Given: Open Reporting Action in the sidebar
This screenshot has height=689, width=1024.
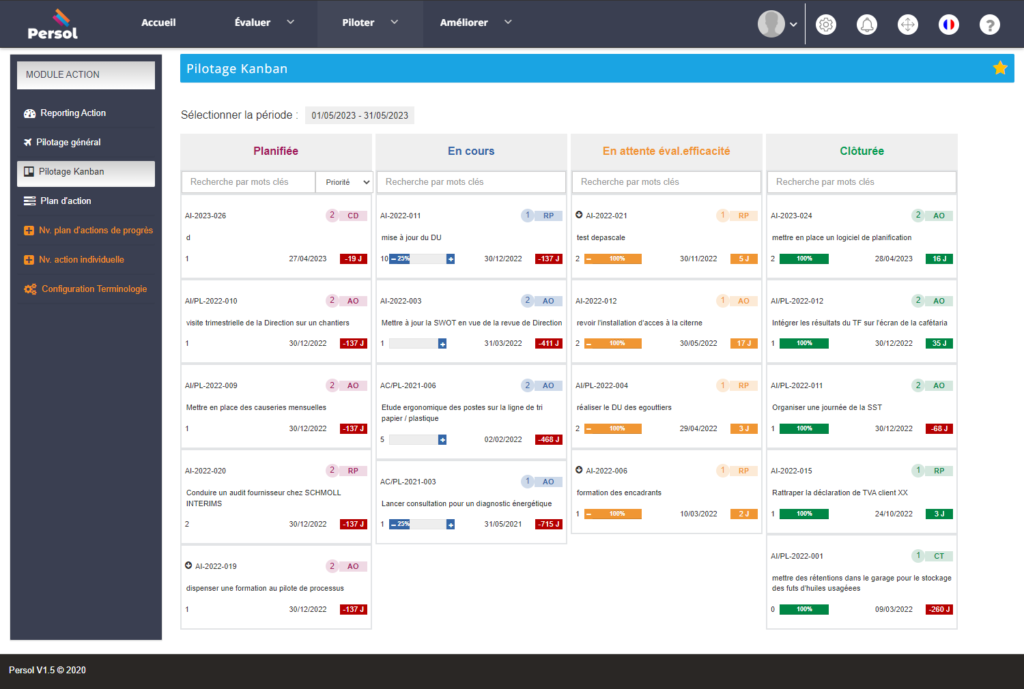Looking at the screenshot, I should click(x=72, y=113).
